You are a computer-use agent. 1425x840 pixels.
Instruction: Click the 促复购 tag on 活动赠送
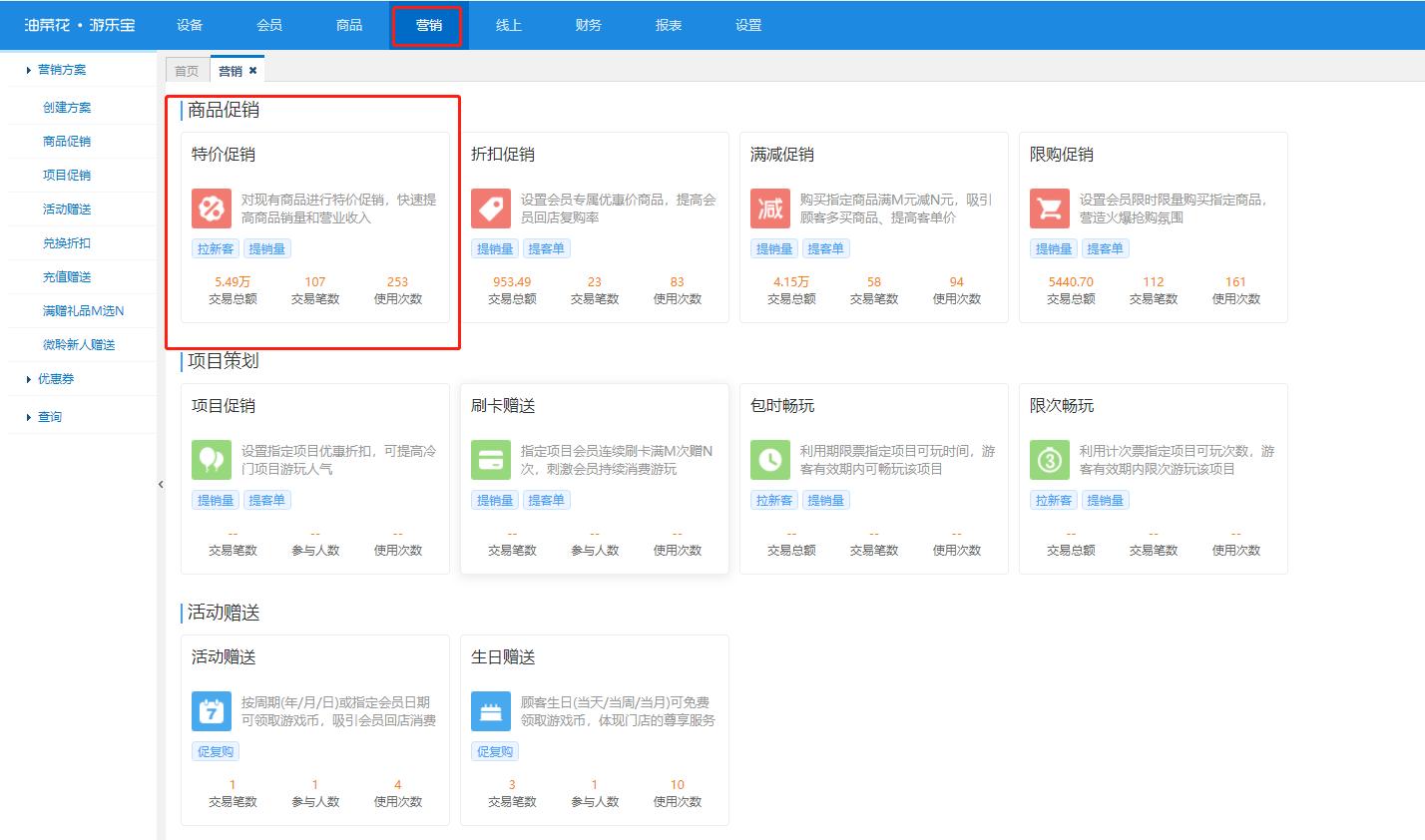(x=216, y=752)
